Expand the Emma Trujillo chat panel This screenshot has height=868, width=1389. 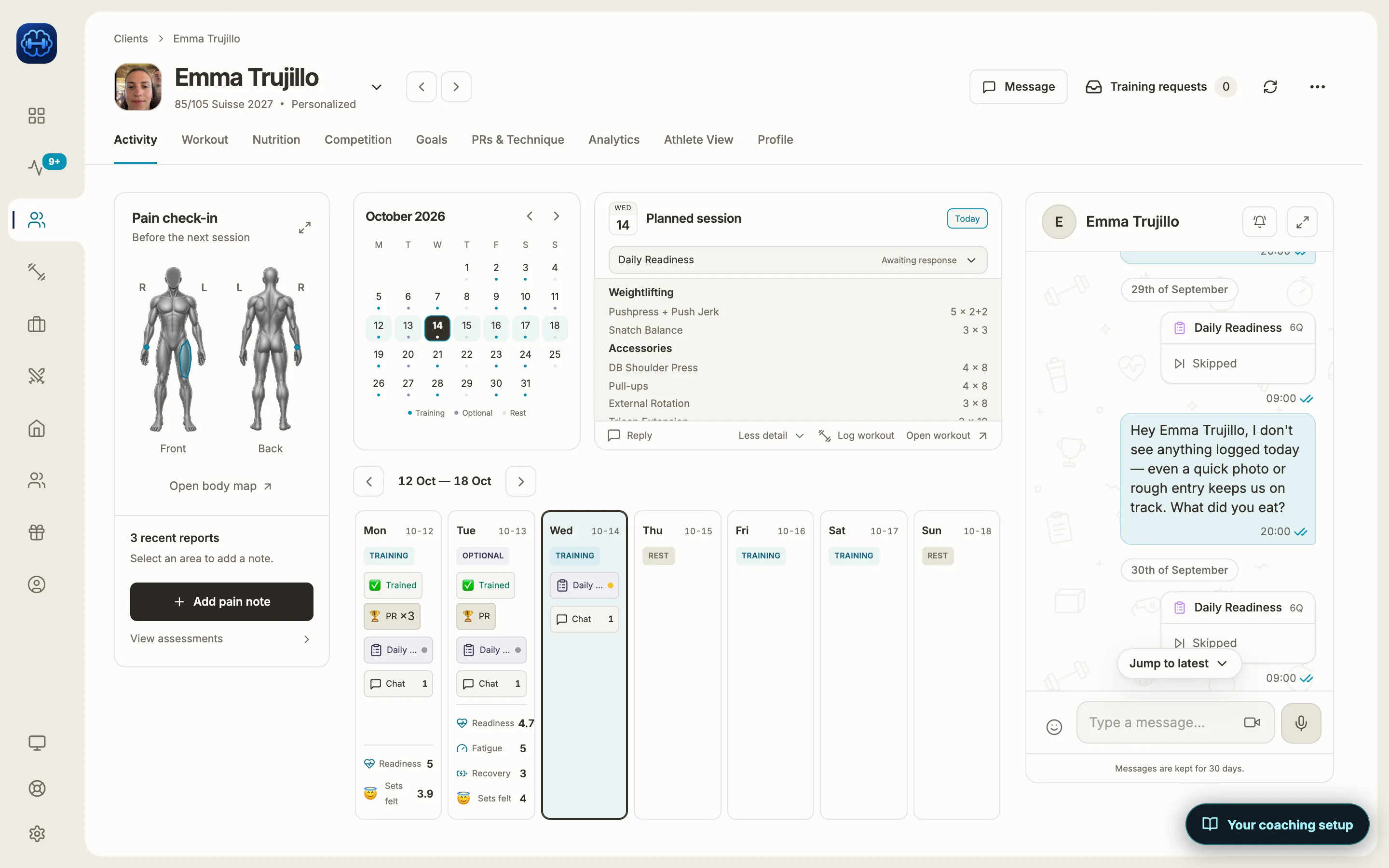[1302, 222]
